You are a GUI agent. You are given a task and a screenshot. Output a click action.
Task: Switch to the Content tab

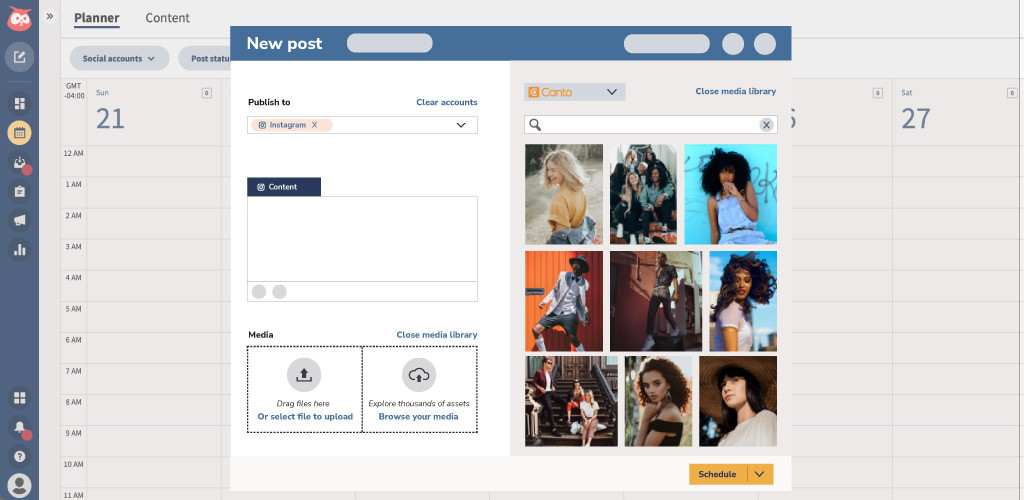[167, 18]
